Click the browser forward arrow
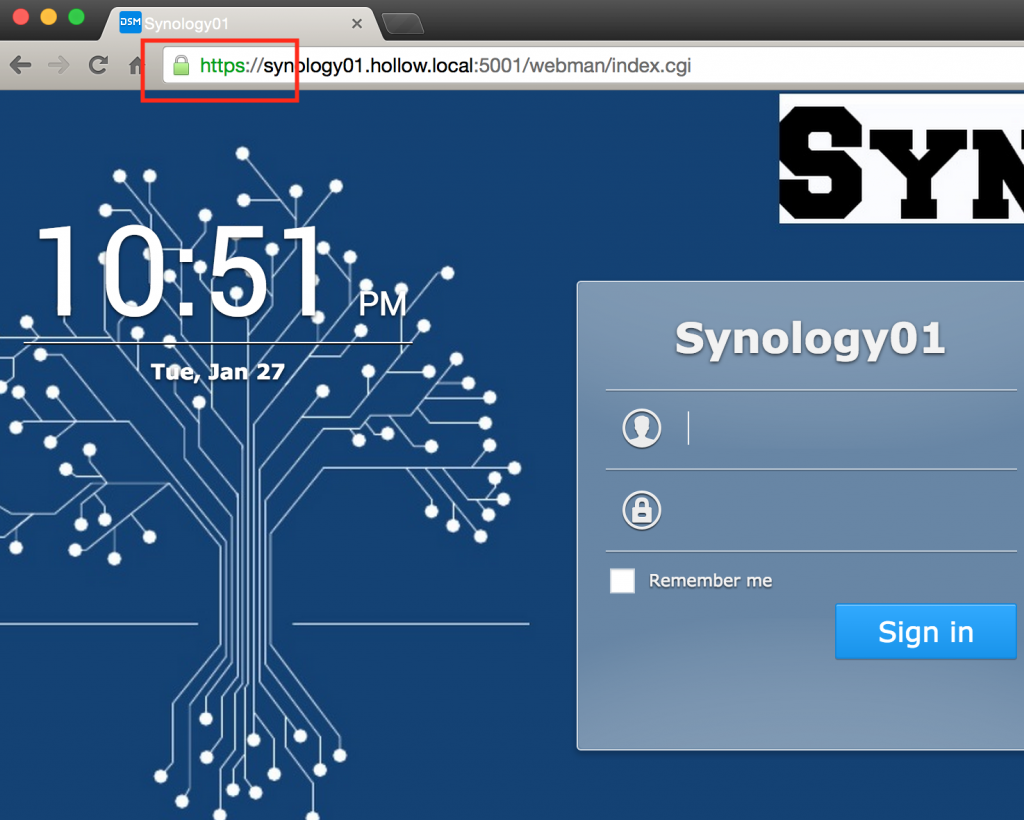The width and height of the screenshot is (1024, 820). pyautogui.click(x=58, y=65)
